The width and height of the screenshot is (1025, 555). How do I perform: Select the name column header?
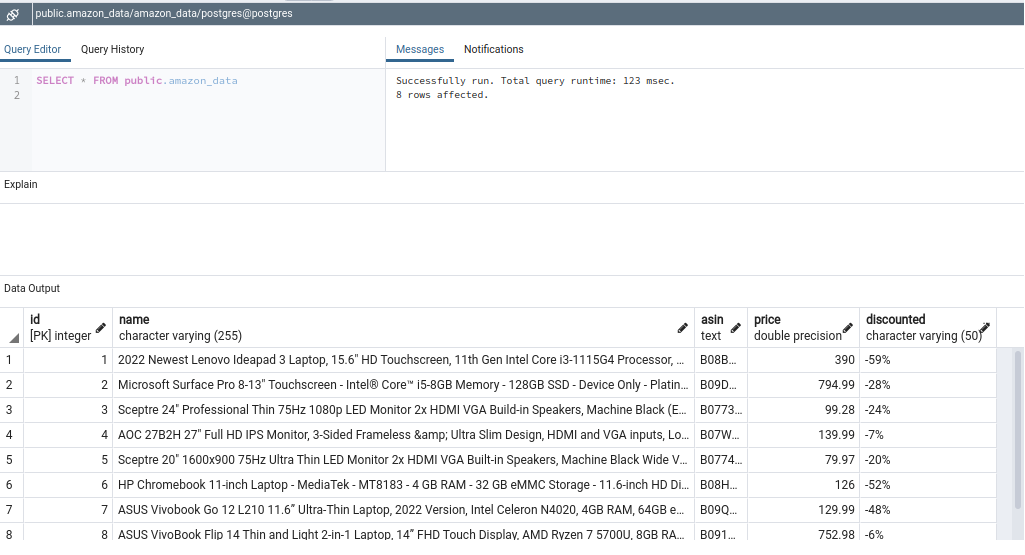click(403, 328)
